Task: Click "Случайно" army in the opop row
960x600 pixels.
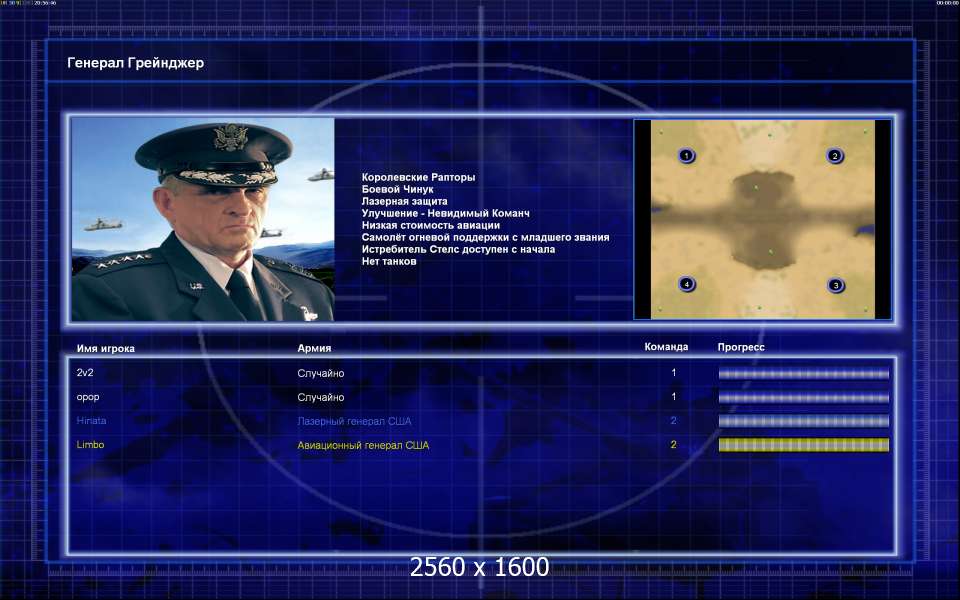Action: tap(320, 397)
